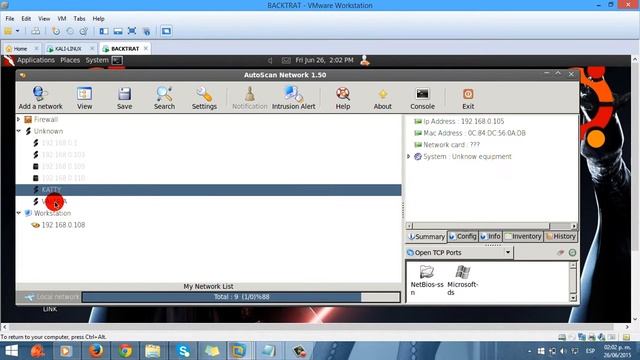Click the ports list scroll down arrow
Image resolution: width=640 pixels, height=360 pixels.
573,298
